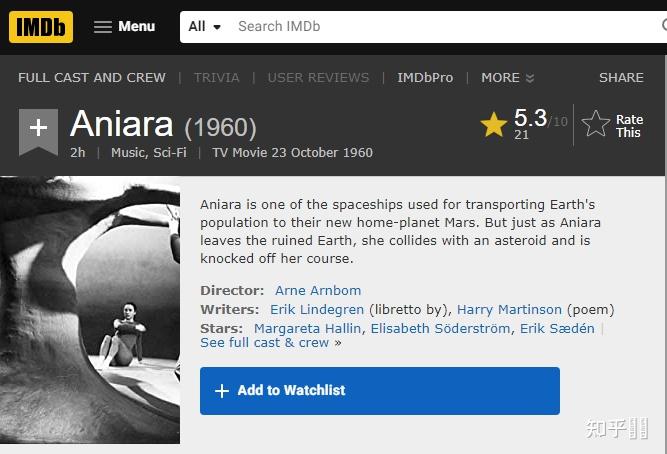
Task: Click the SHARE option
Action: click(x=621, y=77)
